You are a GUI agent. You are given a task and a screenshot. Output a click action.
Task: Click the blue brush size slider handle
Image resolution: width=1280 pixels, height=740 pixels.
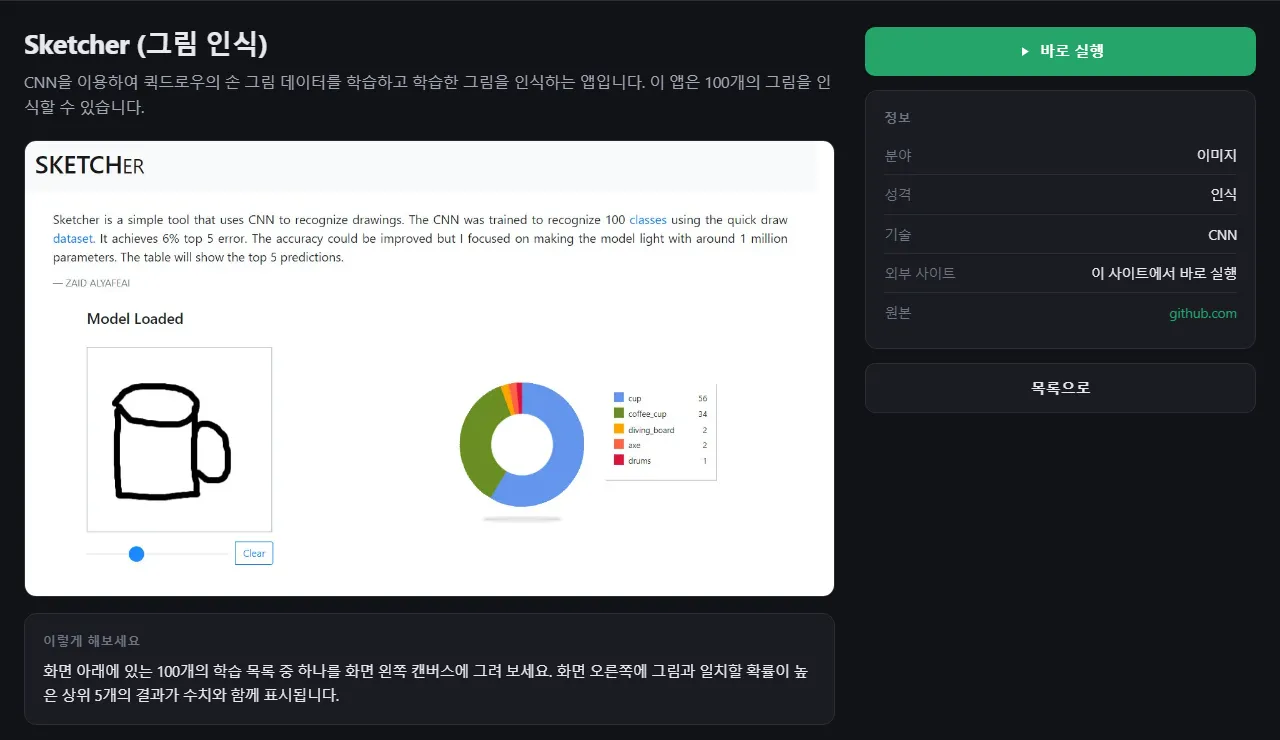137,554
